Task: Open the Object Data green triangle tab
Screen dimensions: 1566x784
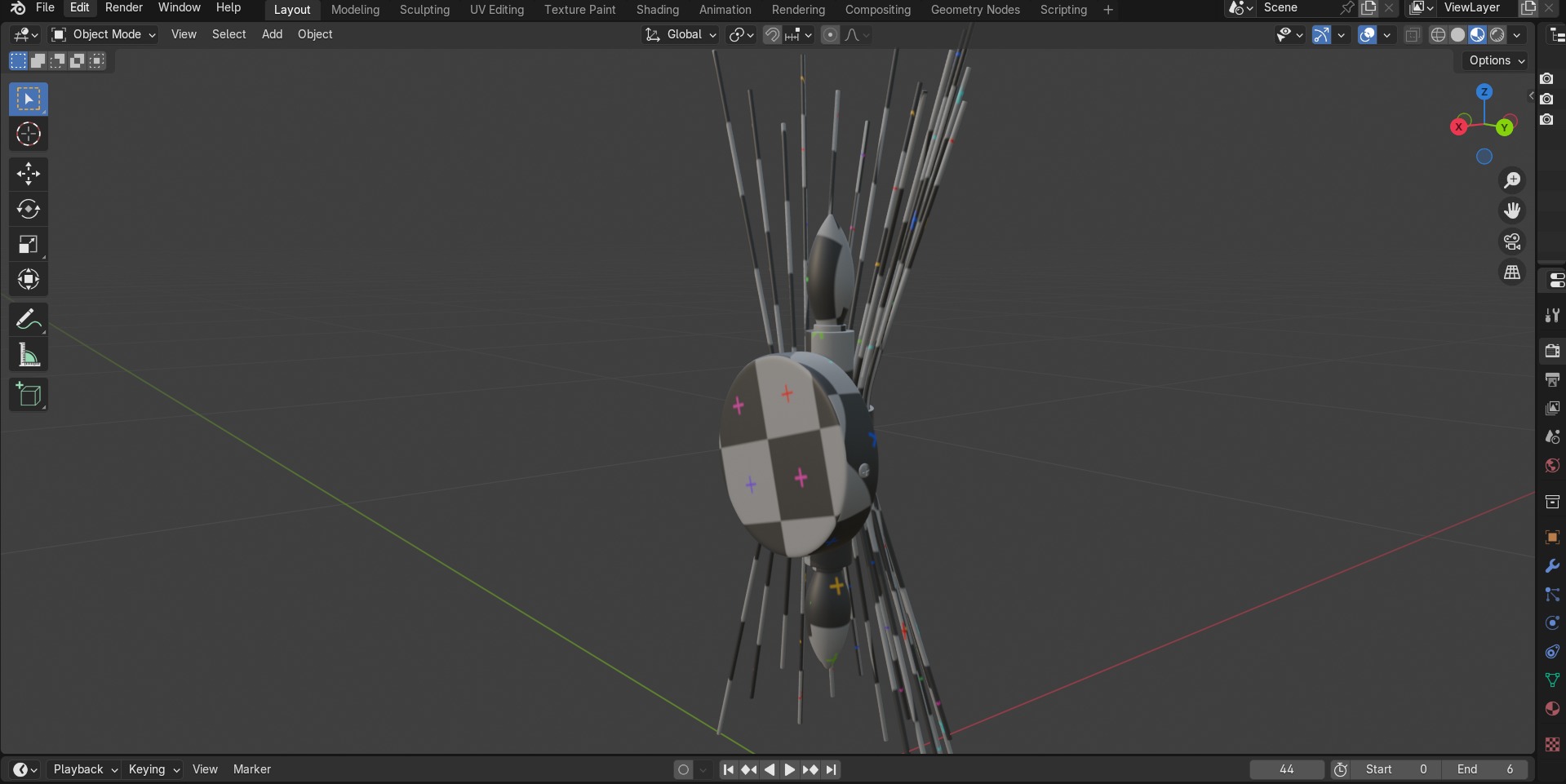Action: coord(1552,680)
